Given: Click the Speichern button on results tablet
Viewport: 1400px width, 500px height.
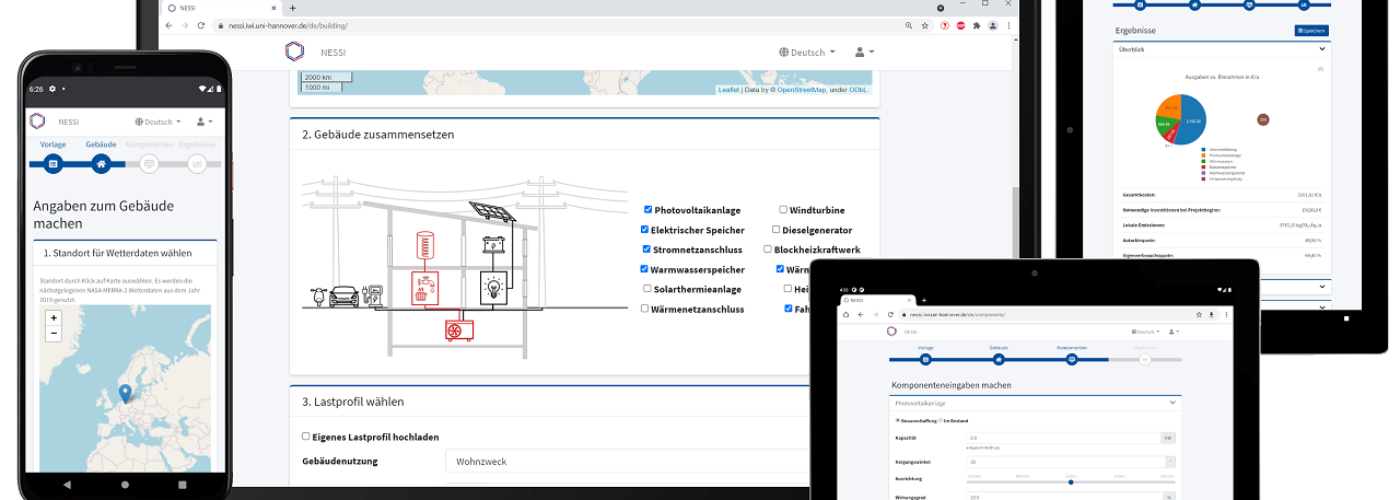Looking at the screenshot, I should click(1311, 31).
